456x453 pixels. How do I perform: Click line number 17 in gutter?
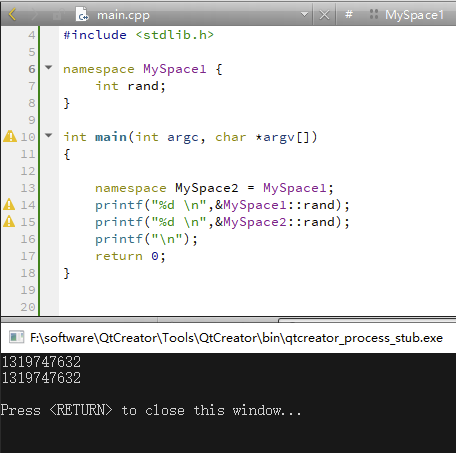click(28, 256)
